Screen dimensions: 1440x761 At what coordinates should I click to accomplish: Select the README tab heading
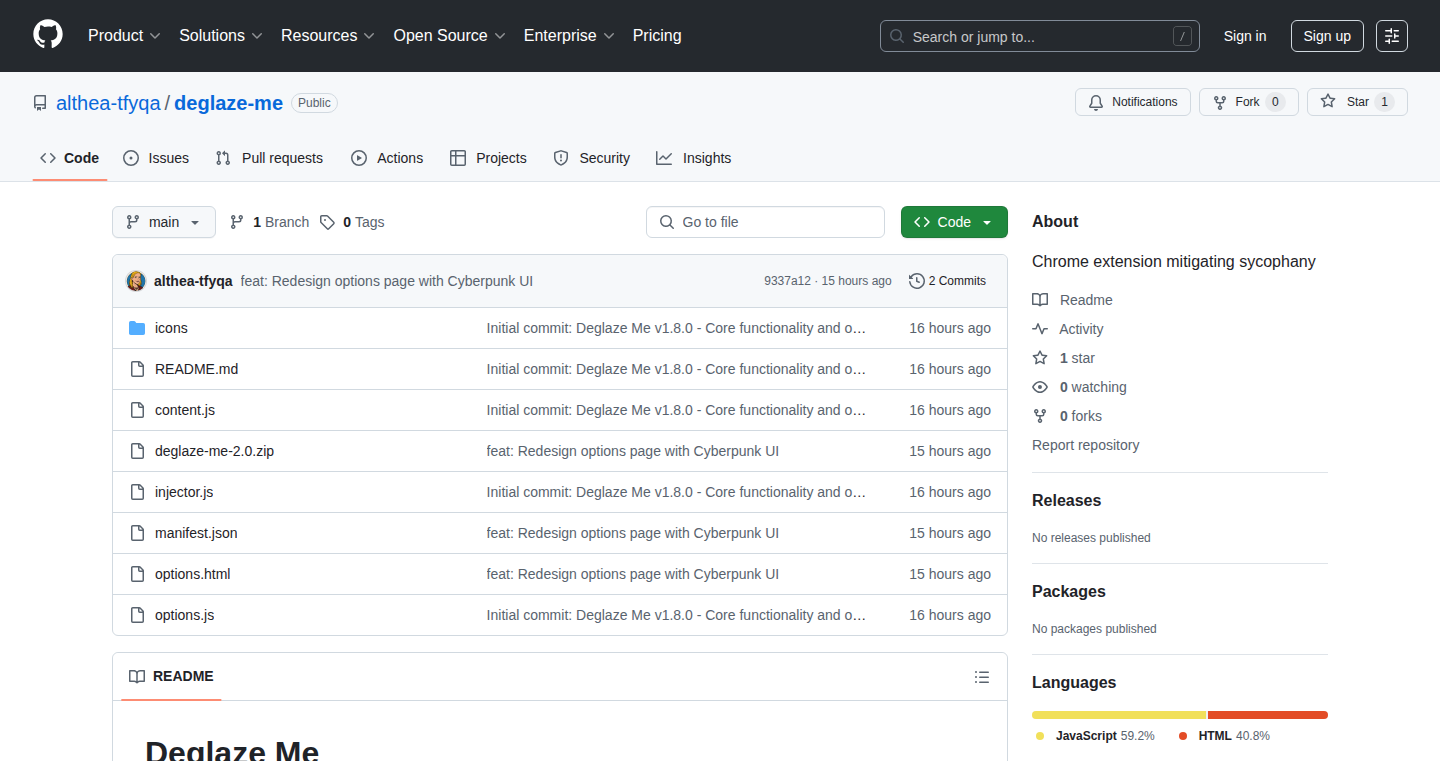[x=171, y=677]
